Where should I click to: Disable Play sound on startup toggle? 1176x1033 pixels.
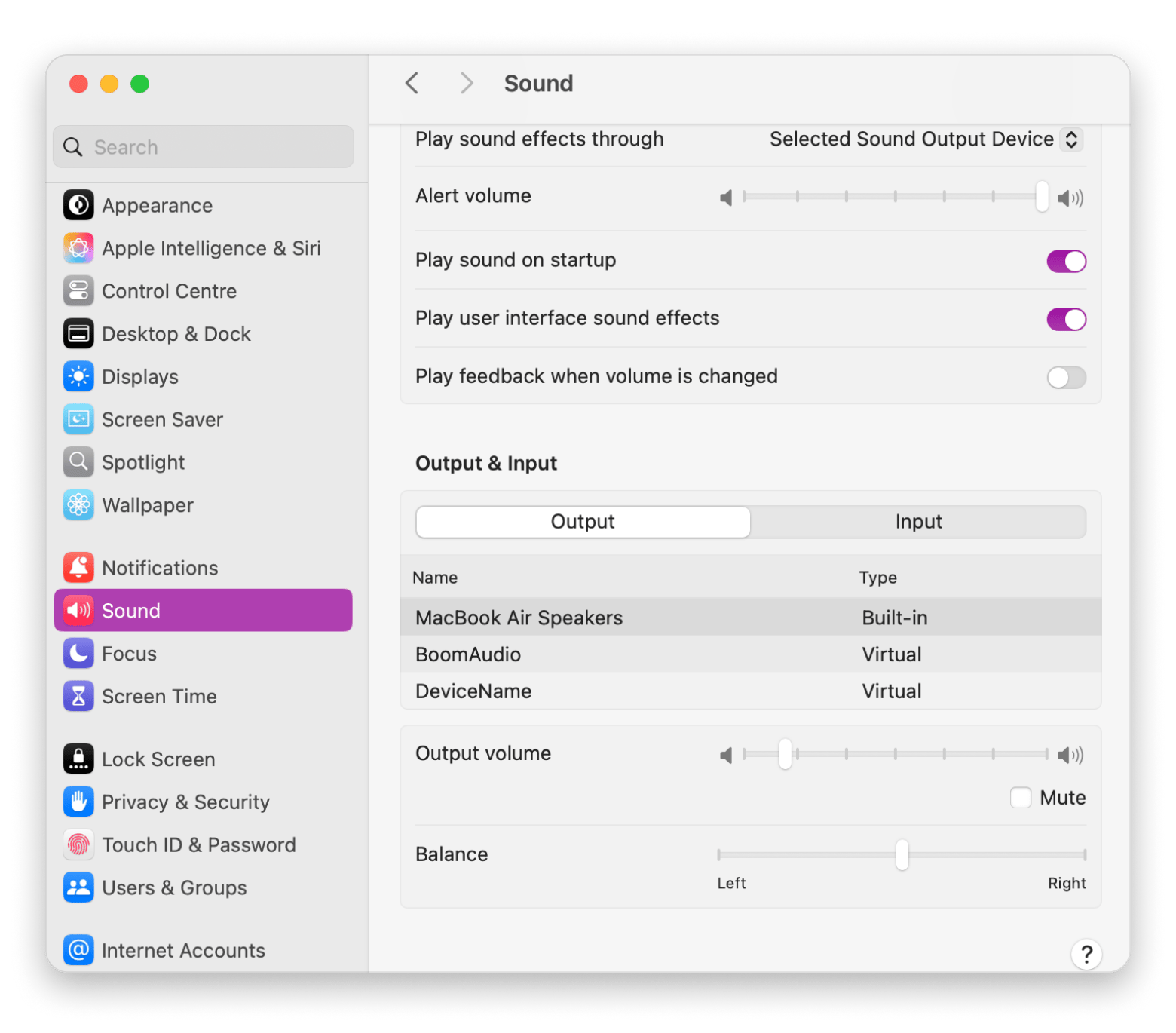(1066, 261)
